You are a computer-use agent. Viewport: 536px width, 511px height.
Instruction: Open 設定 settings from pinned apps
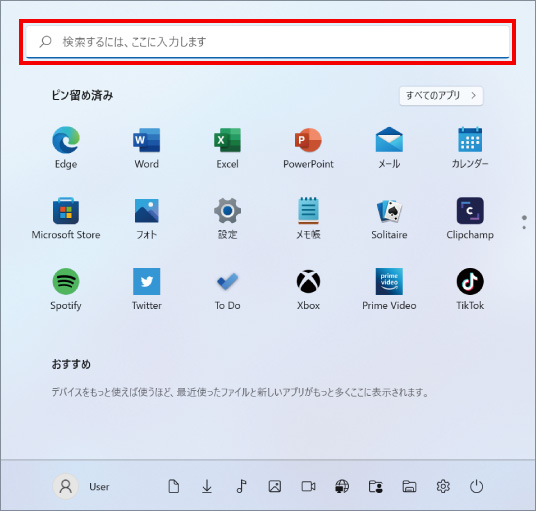pyautogui.click(x=227, y=218)
